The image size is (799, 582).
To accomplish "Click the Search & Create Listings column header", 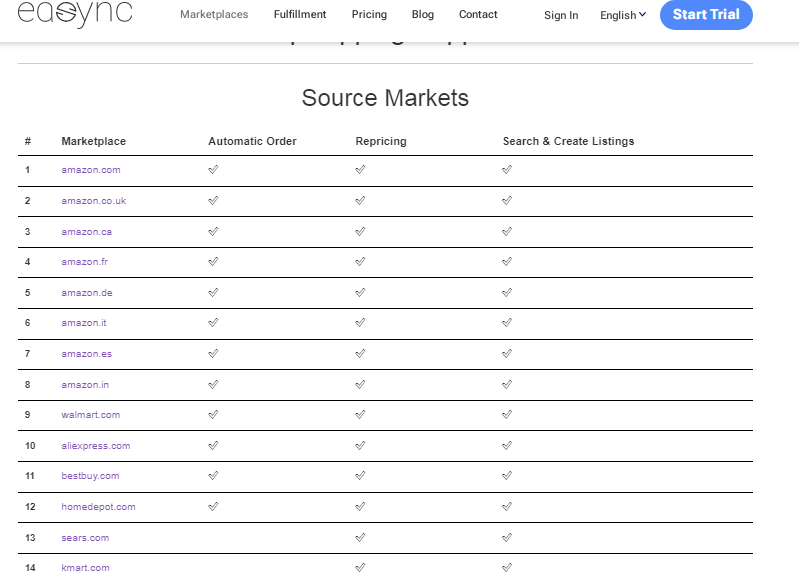I will tap(569, 141).
